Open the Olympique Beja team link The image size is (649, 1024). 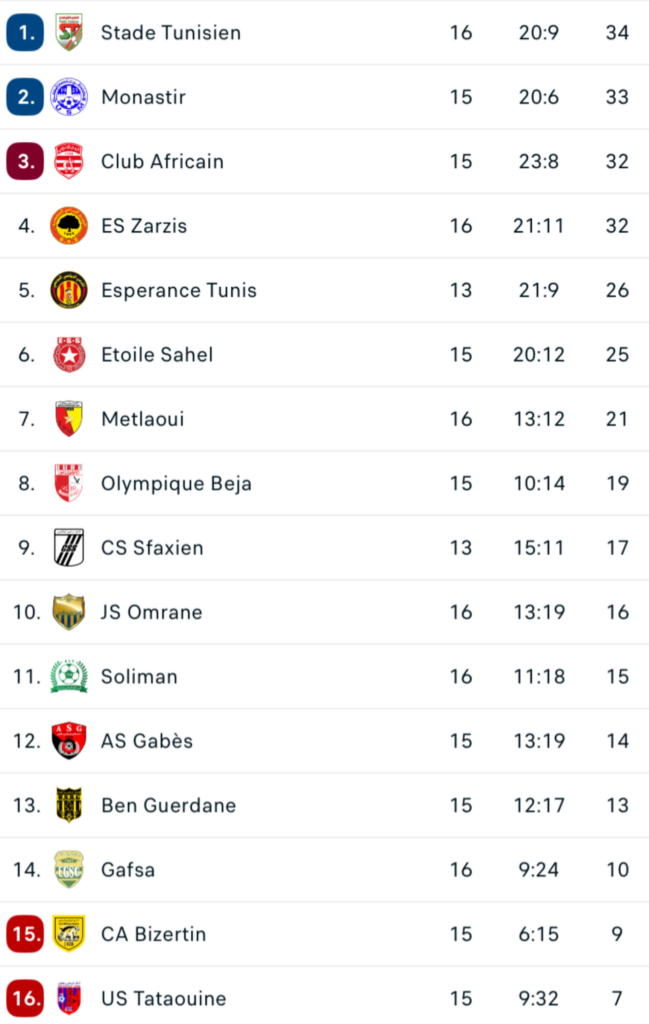(176, 484)
